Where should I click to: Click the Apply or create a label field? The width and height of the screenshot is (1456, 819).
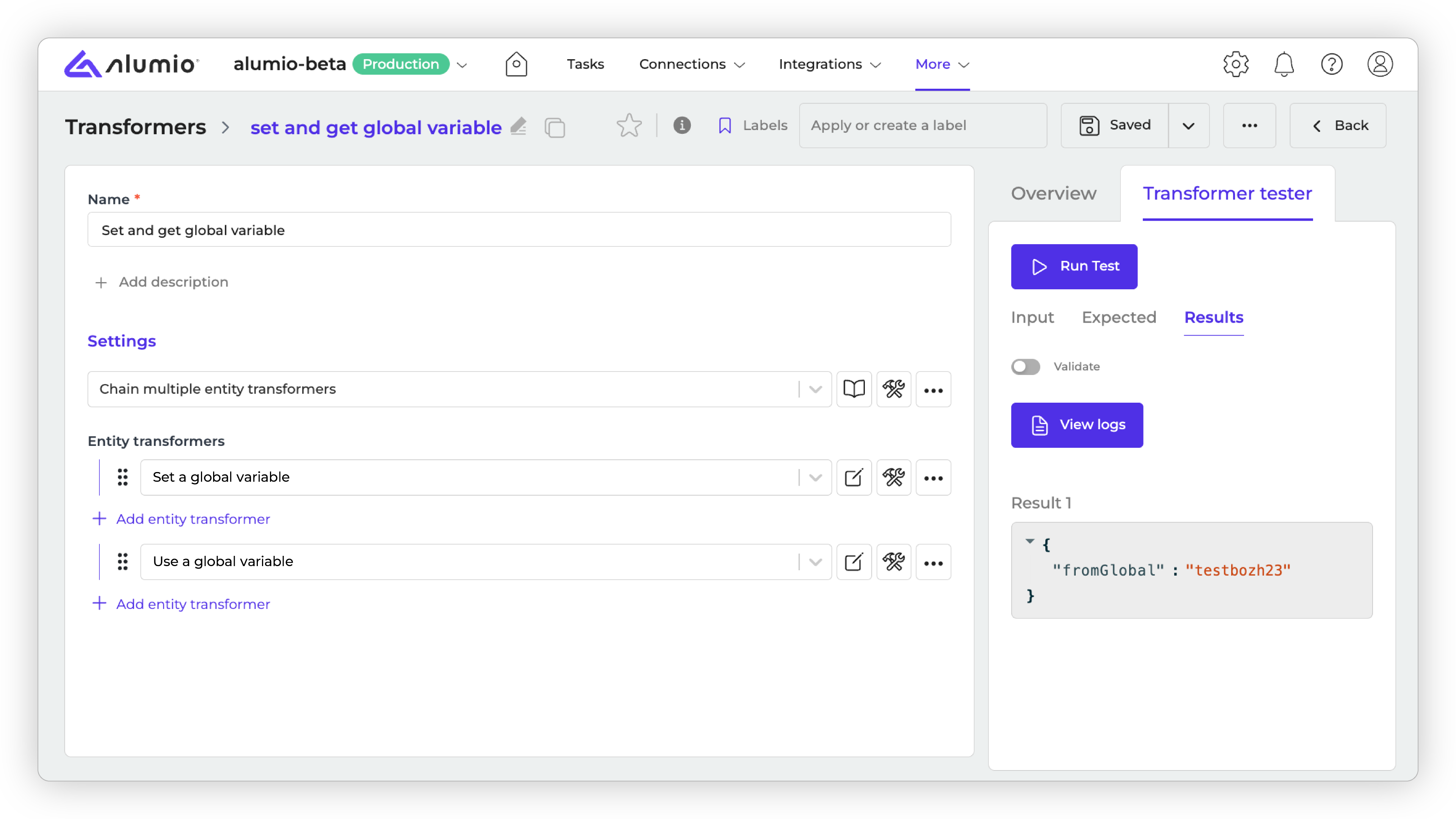(923, 126)
